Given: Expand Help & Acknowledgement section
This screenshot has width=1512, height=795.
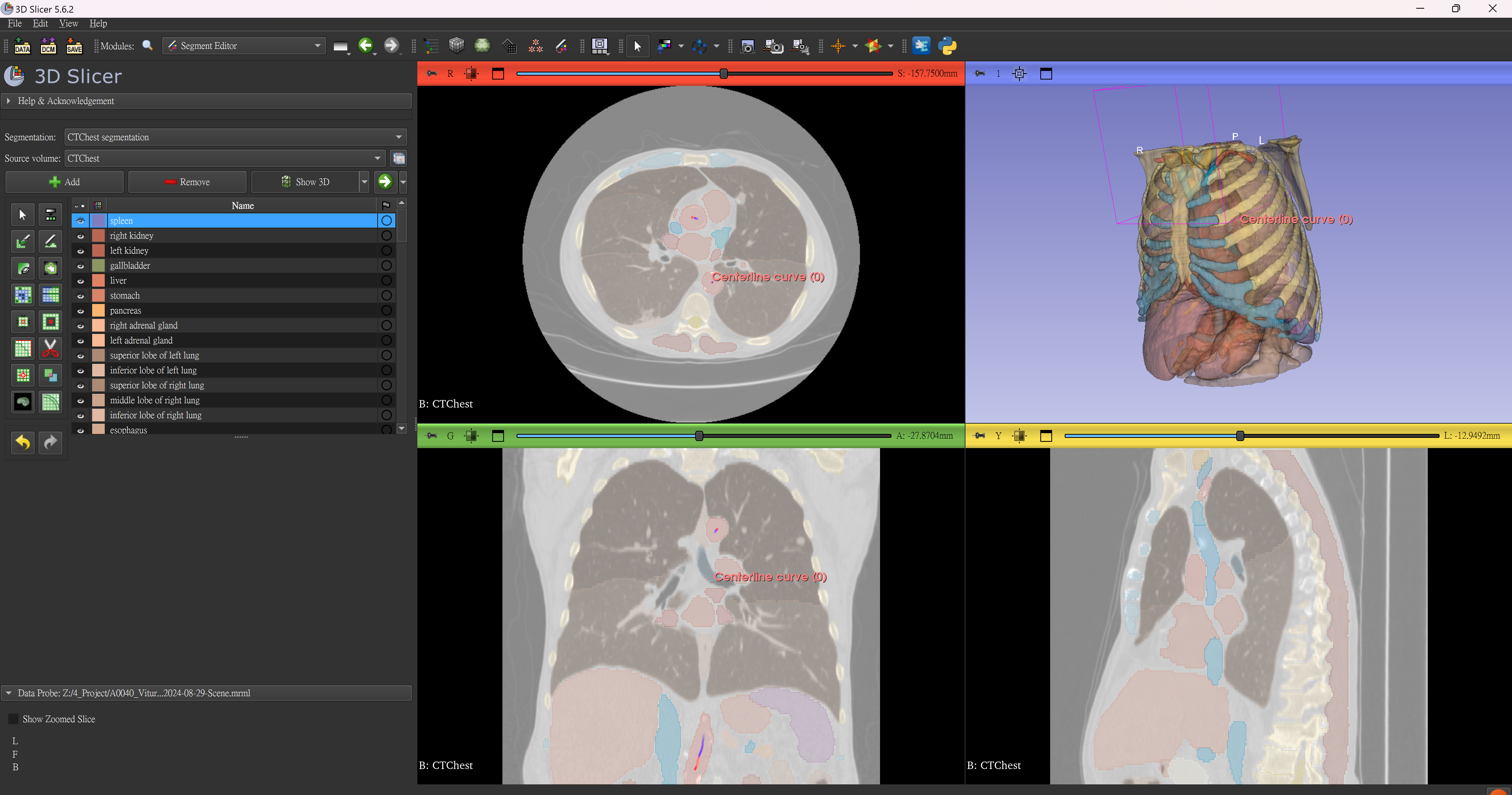Looking at the screenshot, I should click(x=207, y=101).
